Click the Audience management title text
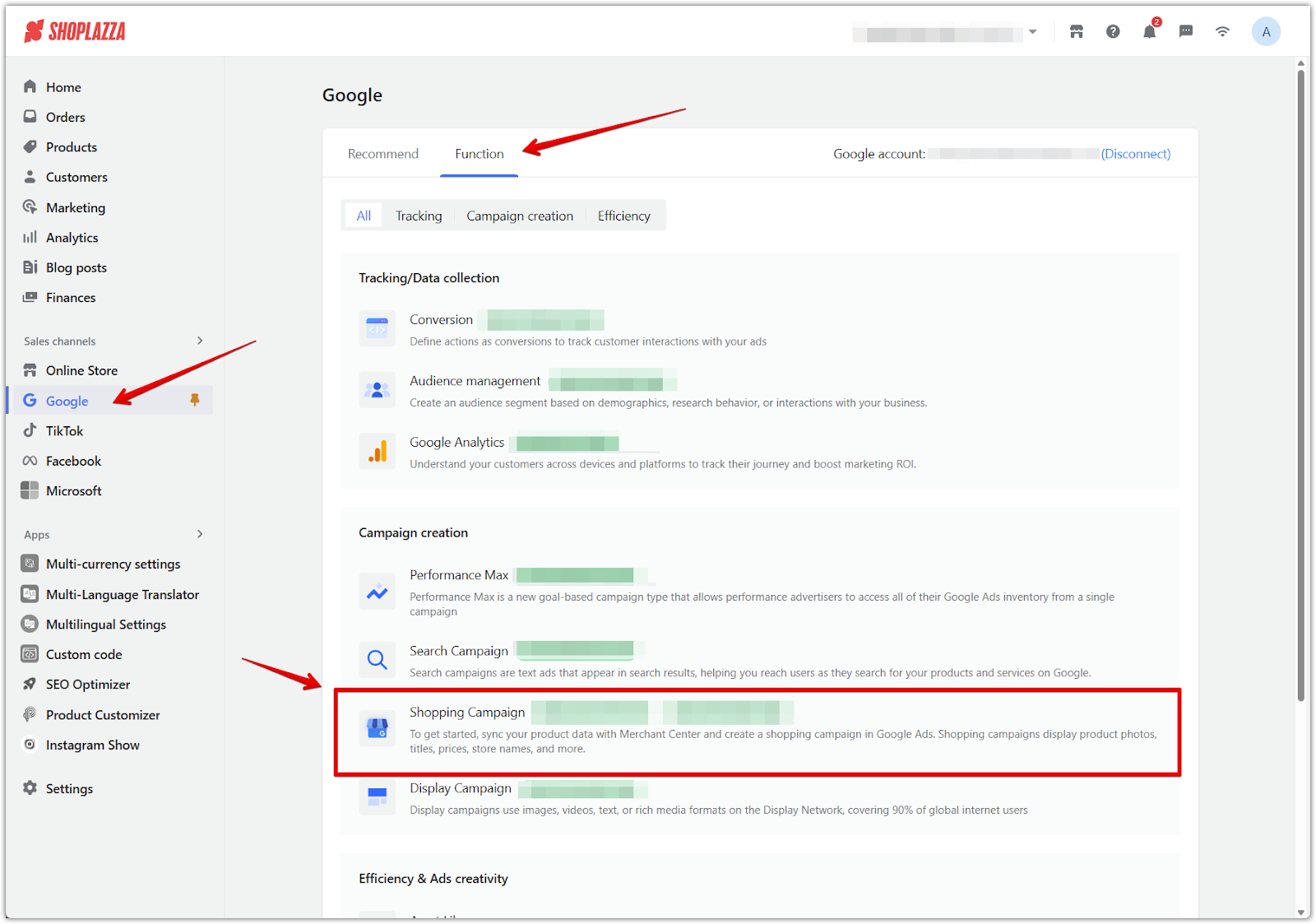 (475, 381)
